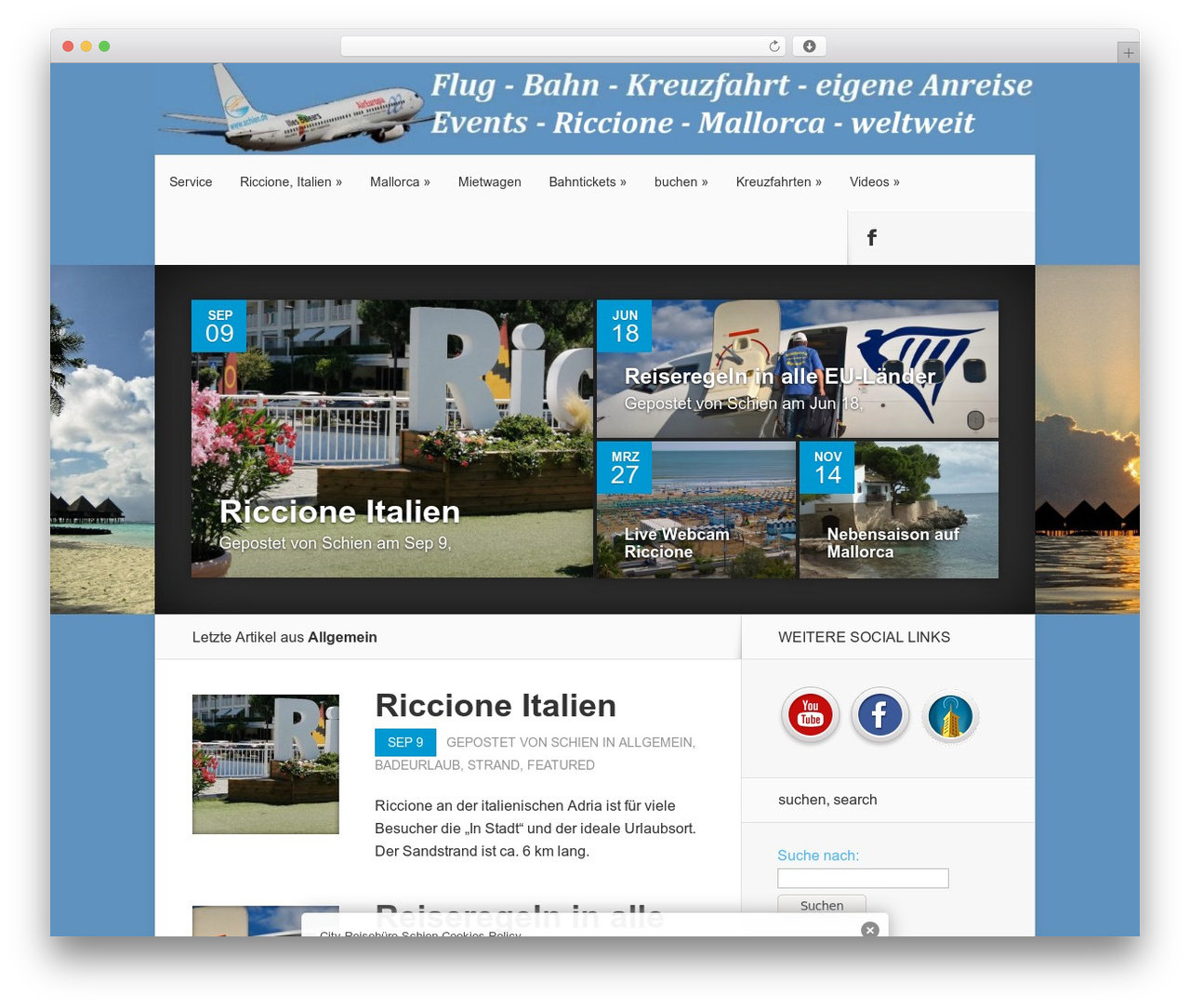
Task: Expand the Bahntickets menu
Action: click(588, 182)
